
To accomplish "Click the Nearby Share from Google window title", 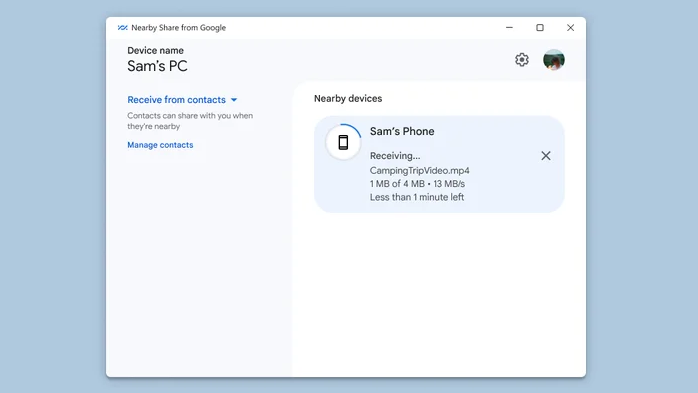I will [179, 28].
